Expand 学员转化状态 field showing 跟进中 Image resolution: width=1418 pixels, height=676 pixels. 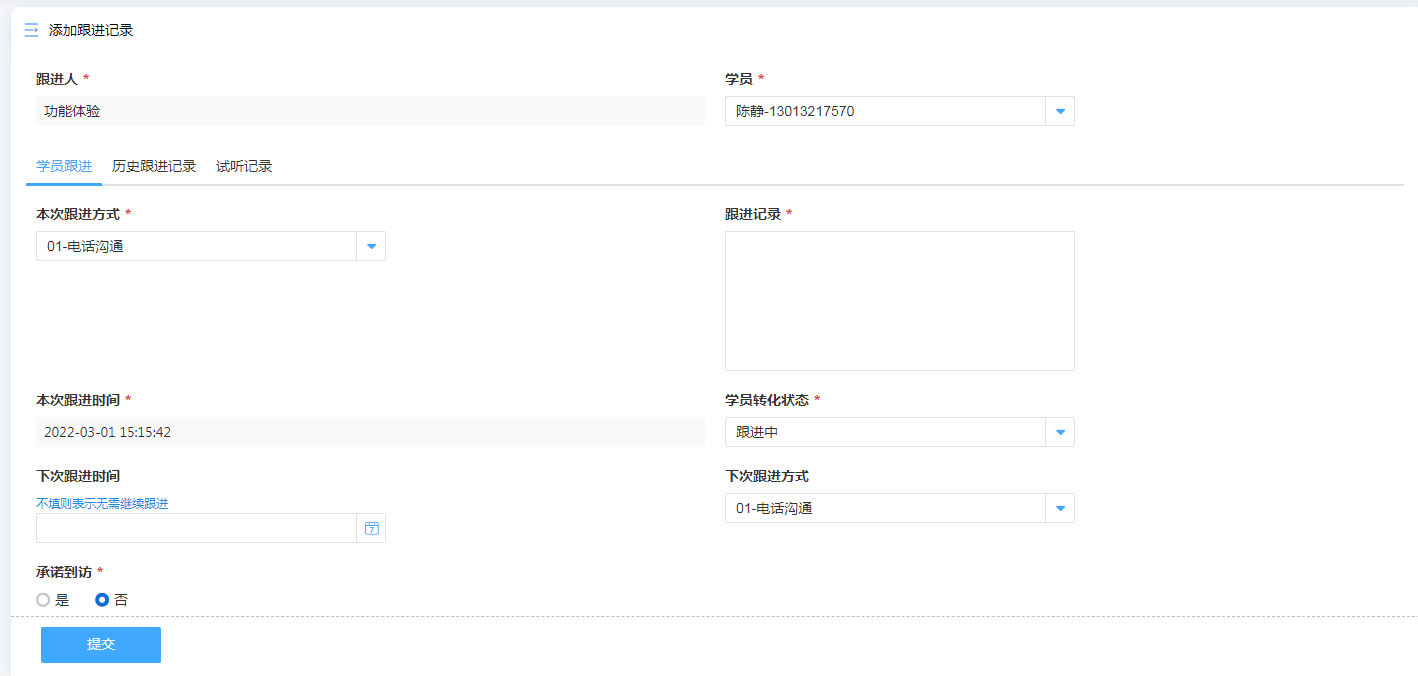[885, 432]
